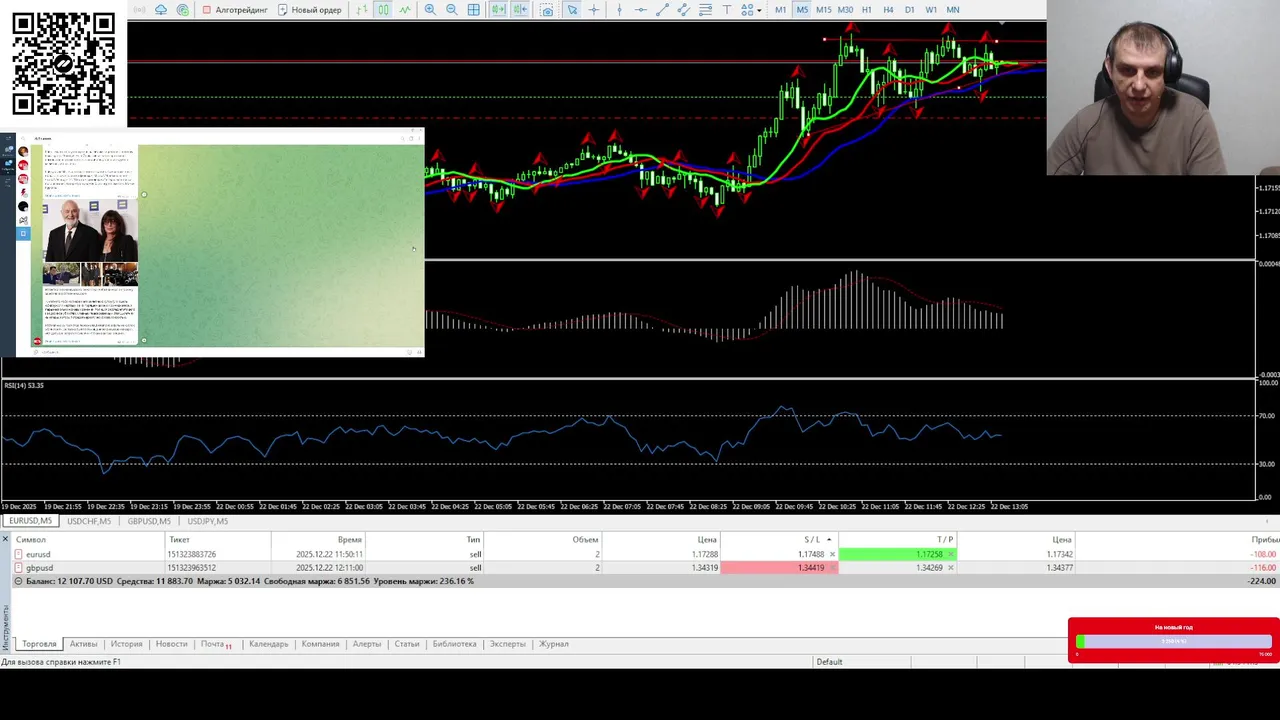
Task: Set timeframe to M5
Action: coord(802,9)
